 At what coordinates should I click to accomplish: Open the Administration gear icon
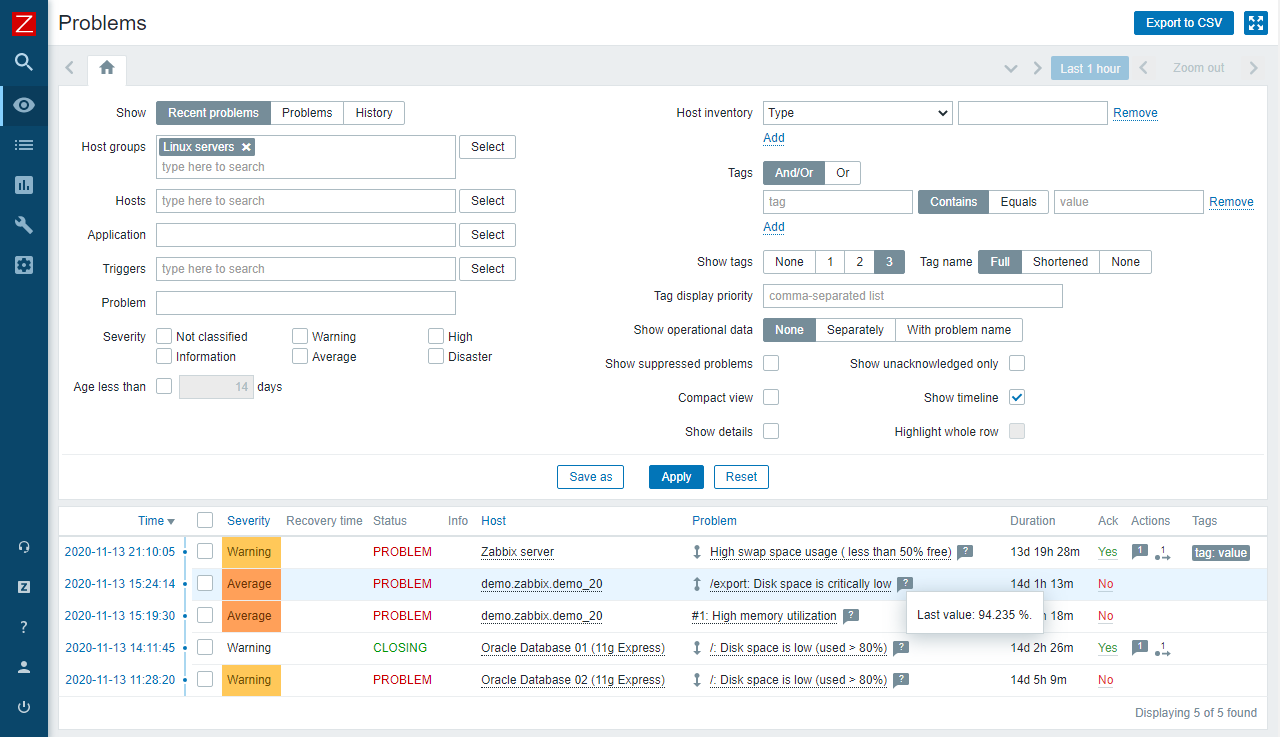(x=24, y=265)
